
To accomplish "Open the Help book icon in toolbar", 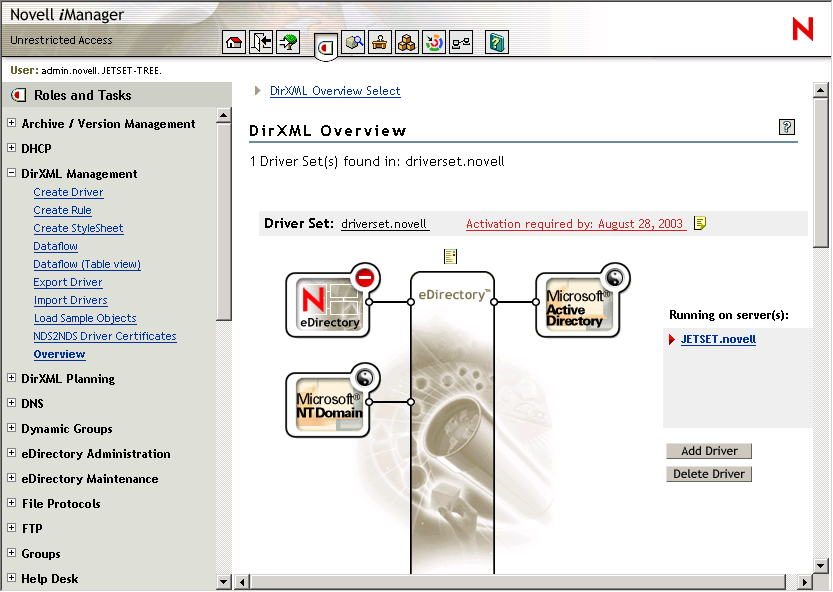I will [x=497, y=42].
